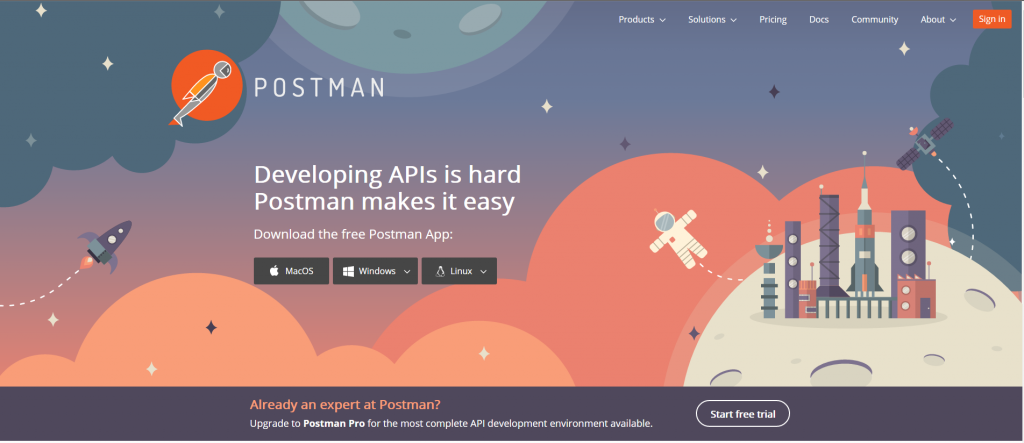This screenshot has width=1024, height=443.
Task: Click the orange Postman astronaut logo
Action: pos(206,87)
